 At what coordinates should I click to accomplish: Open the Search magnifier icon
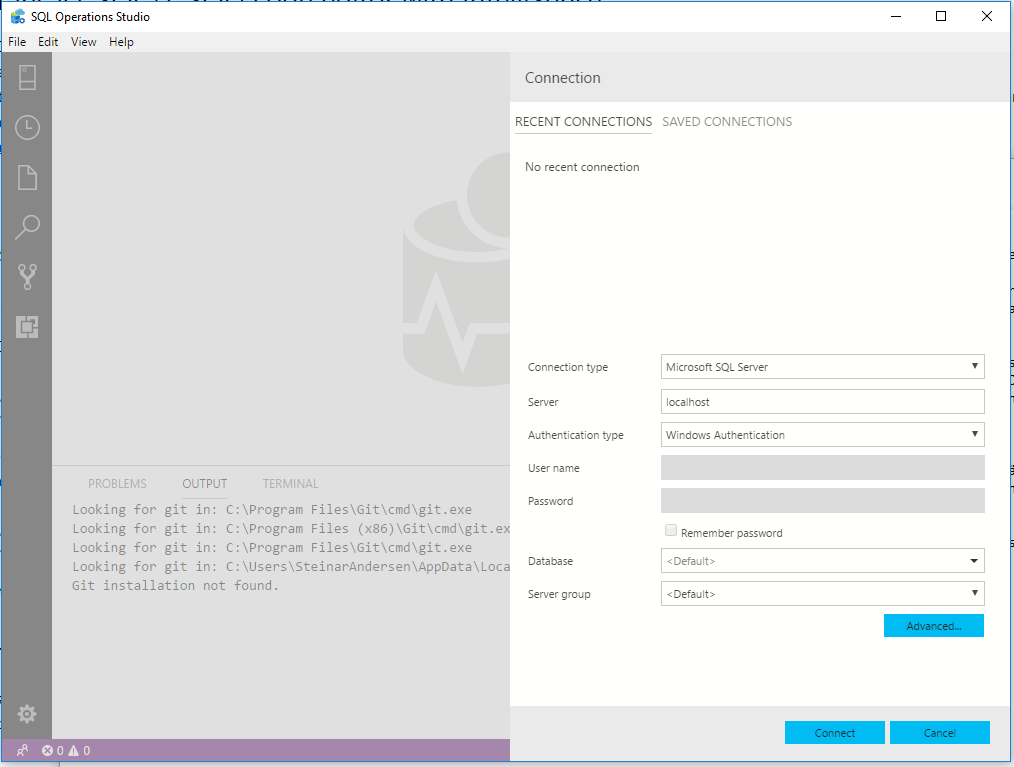(27, 227)
